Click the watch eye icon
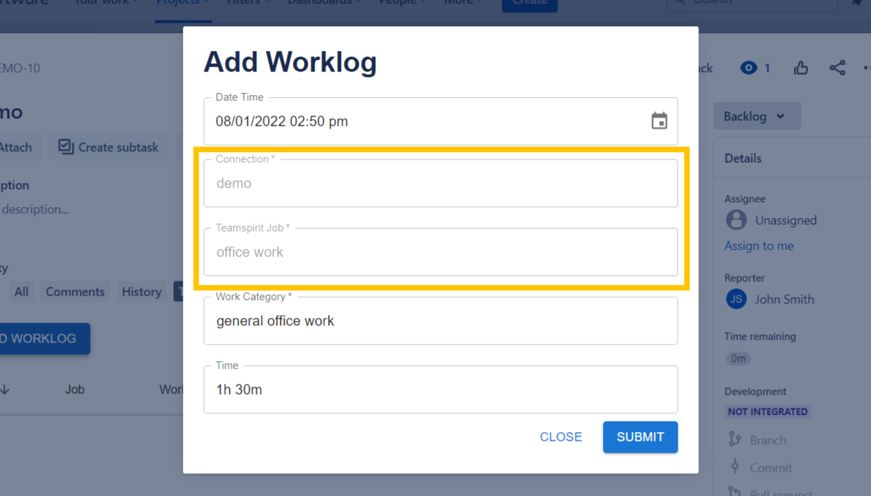871x496 pixels. [748, 68]
